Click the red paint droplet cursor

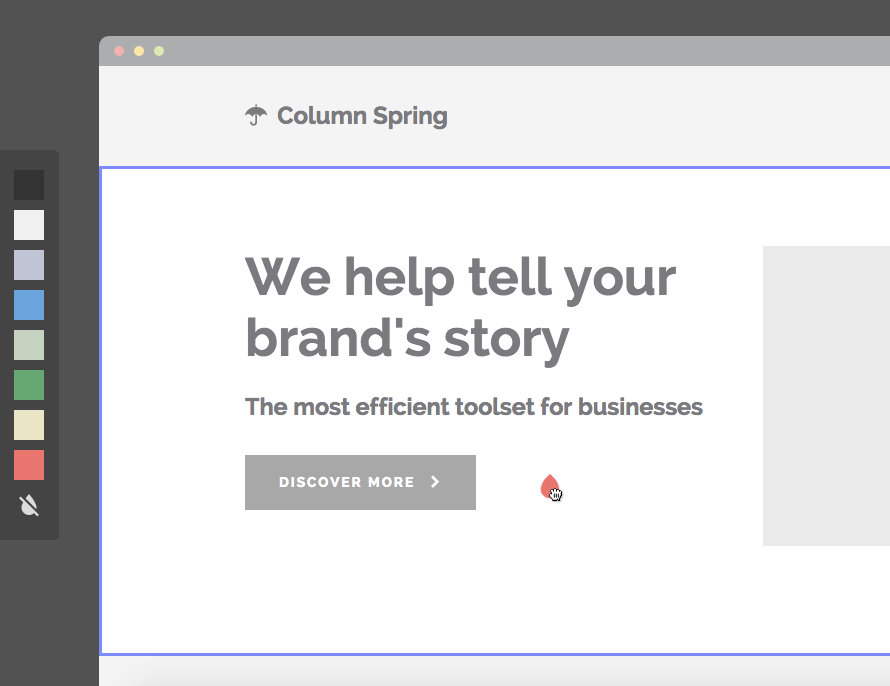(x=549, y=487)
